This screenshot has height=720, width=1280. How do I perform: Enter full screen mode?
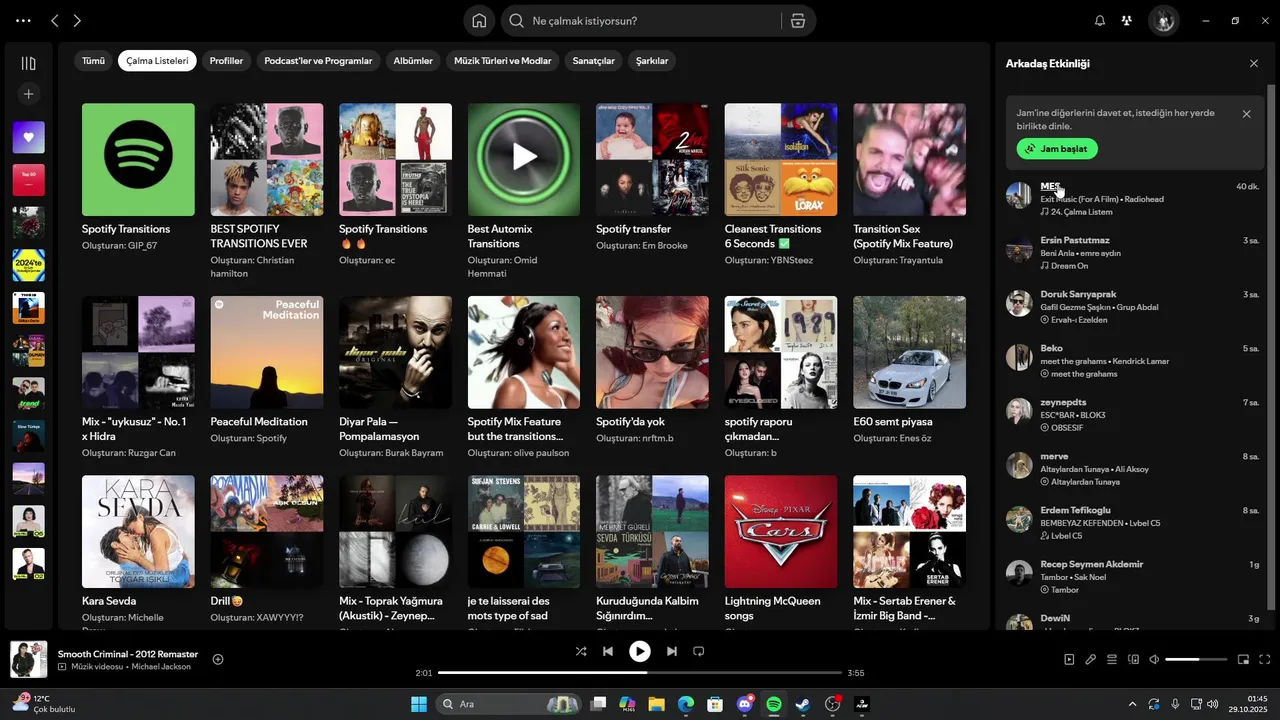[x=1265, y=660]
